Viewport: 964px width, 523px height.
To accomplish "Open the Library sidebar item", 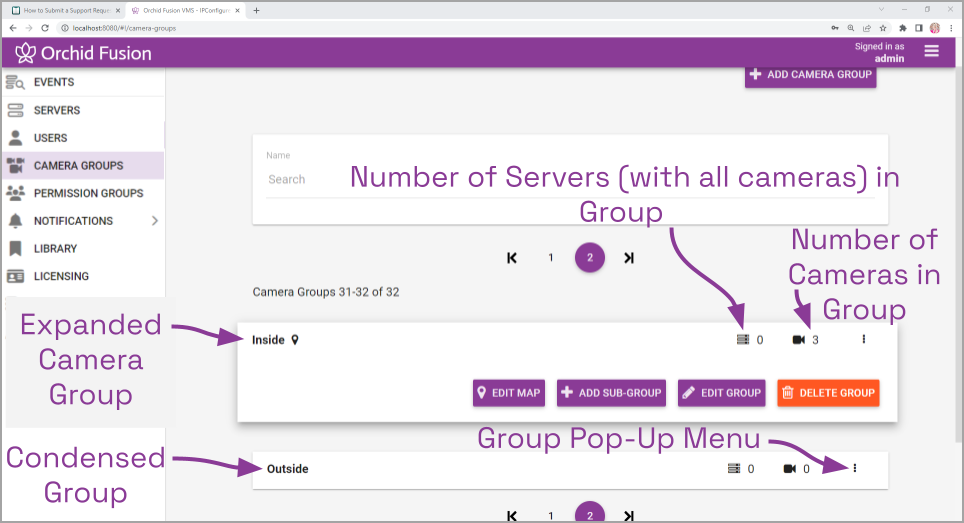I will [x=83, y=248].
